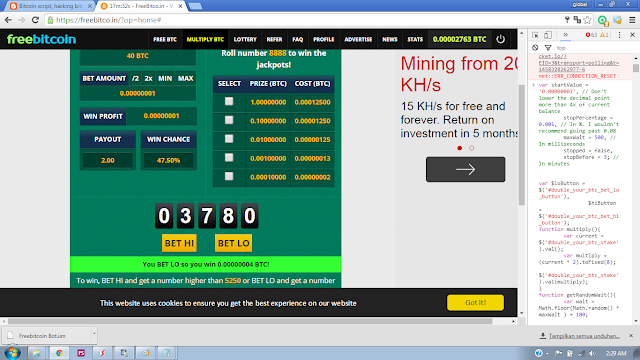This screenshot has width=640, height=360.
Task: Check the 0.00010000 BTC jackpot box
Action: [229, 176]
